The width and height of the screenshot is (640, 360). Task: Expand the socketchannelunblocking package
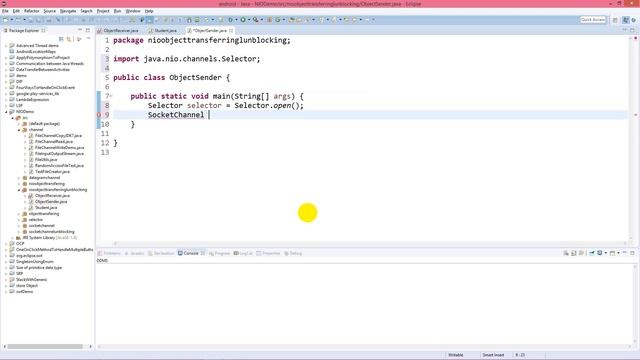pyautogui.click(x=19, y=232)
